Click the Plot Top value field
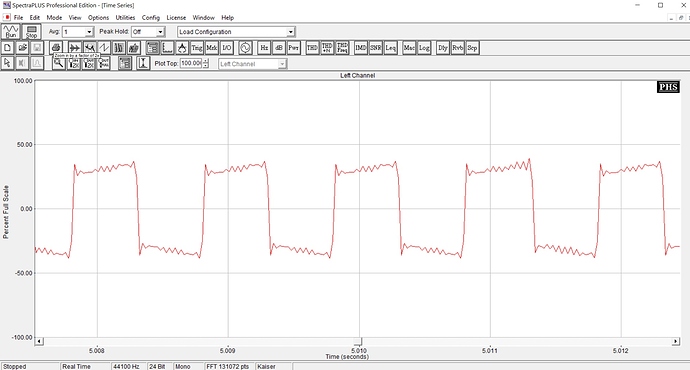This screenshot has height=370, width=690. (x=191, y=63)
